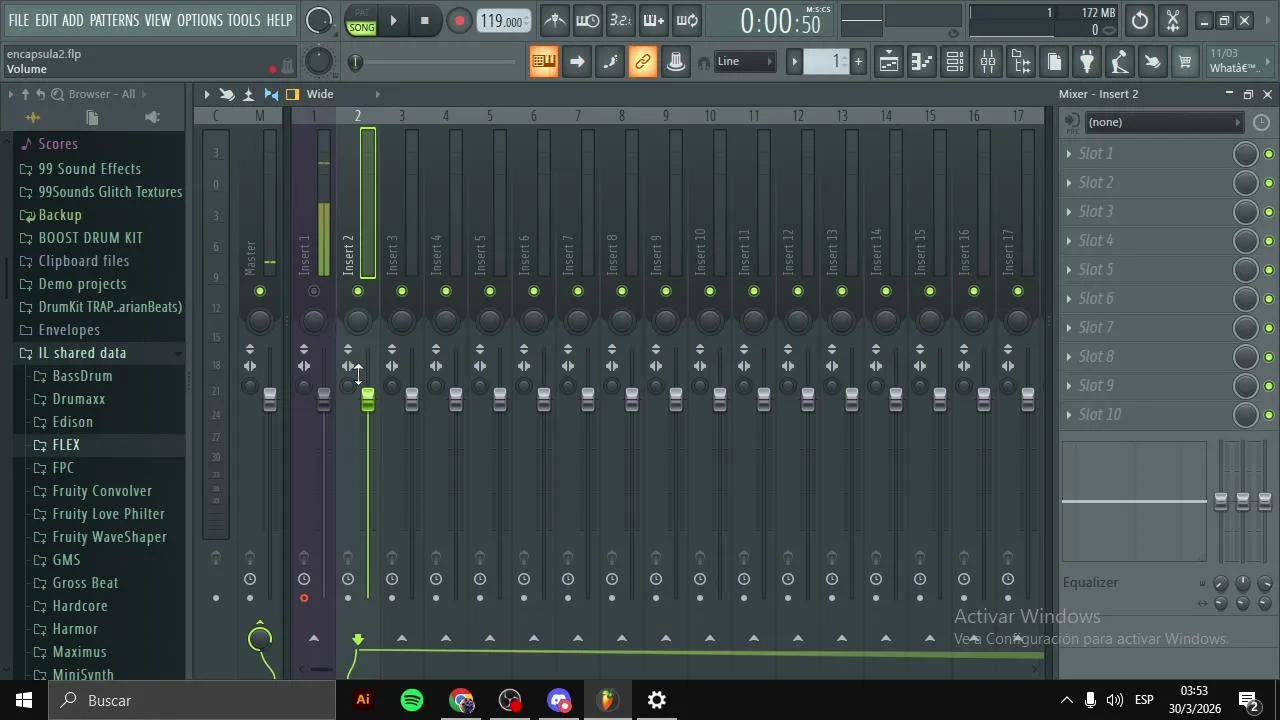Expand the Harmor folder
This screenshot has width=1280, height=720.
[x=75, y=629]
